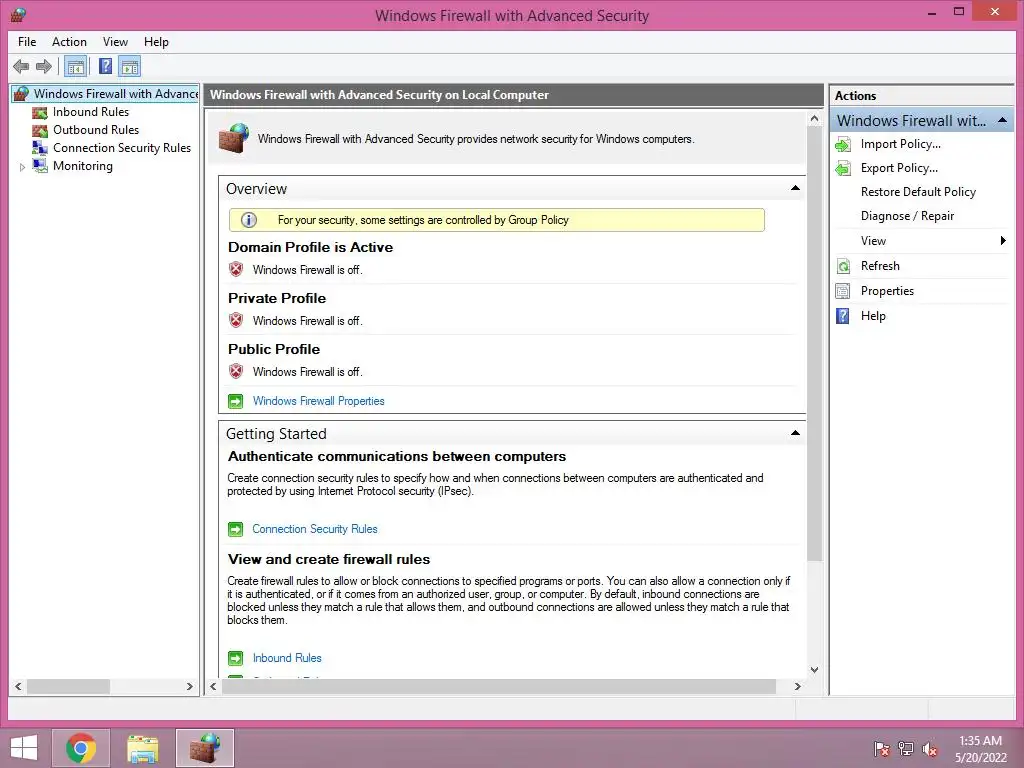Toggle the Action pane toolbar icon
Viewport: 1024px width, 768px height.
click(130, 67)
